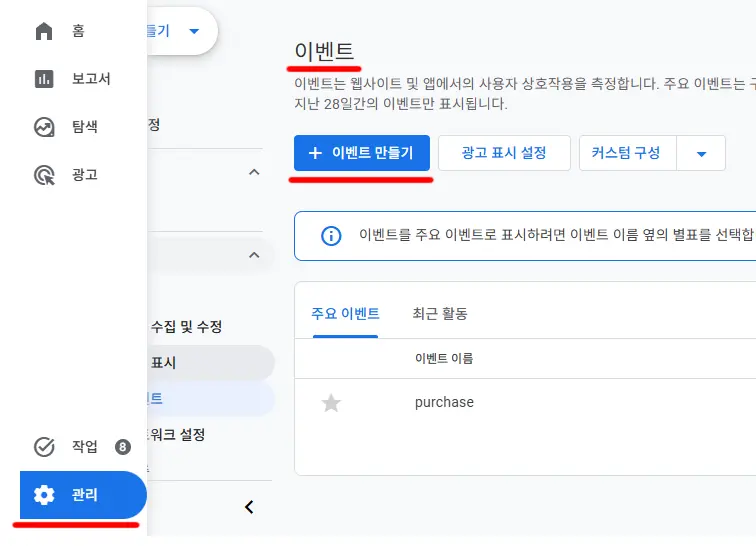The height and width of the screenshot is (546, 756).
Task: Open the Advertising (광고) cursor icon
Action: point(44,175)
